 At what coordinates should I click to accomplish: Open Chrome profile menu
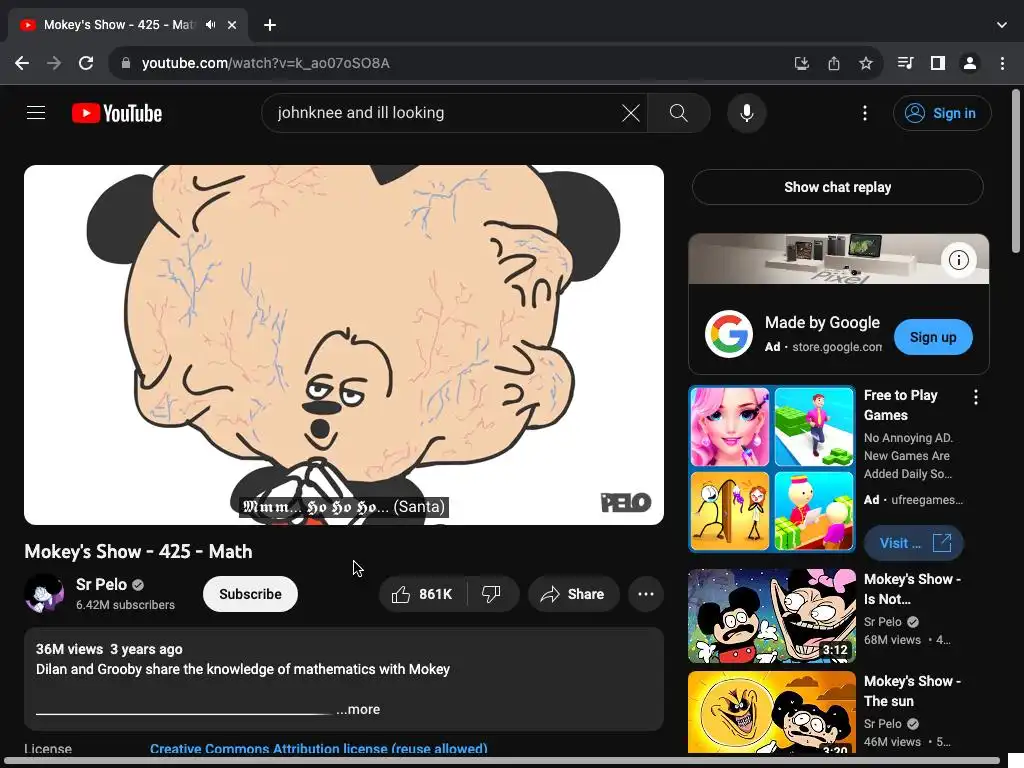click(969, 63)
